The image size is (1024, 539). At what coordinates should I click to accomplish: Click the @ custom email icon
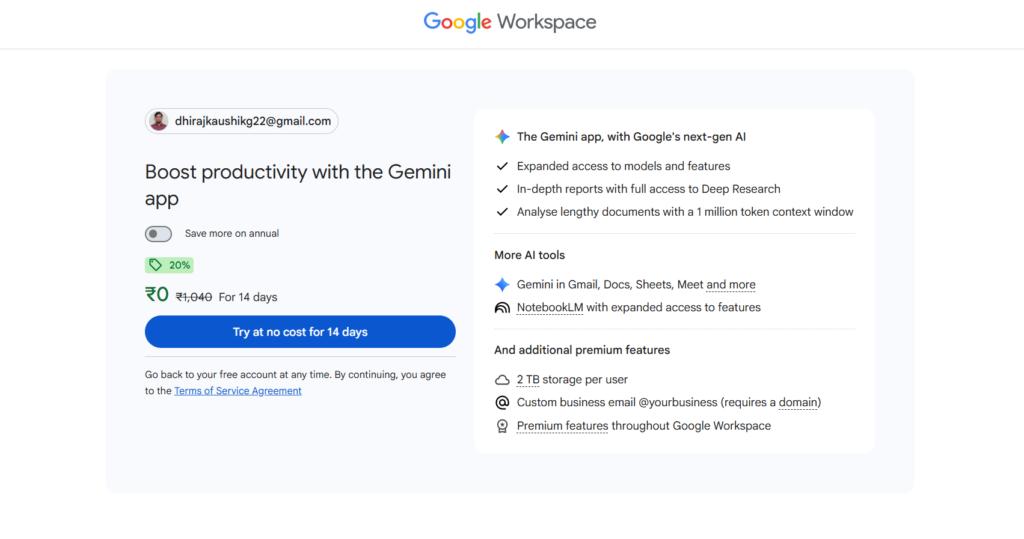tap(502, 402)
